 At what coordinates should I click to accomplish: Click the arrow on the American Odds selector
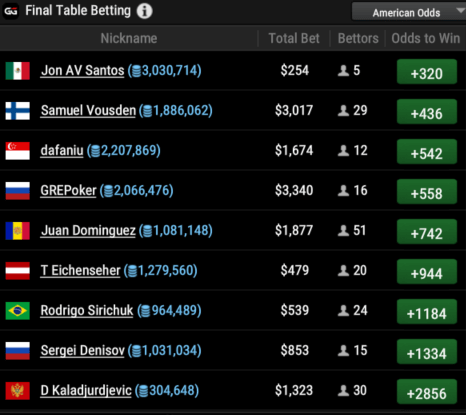[460, 11]
